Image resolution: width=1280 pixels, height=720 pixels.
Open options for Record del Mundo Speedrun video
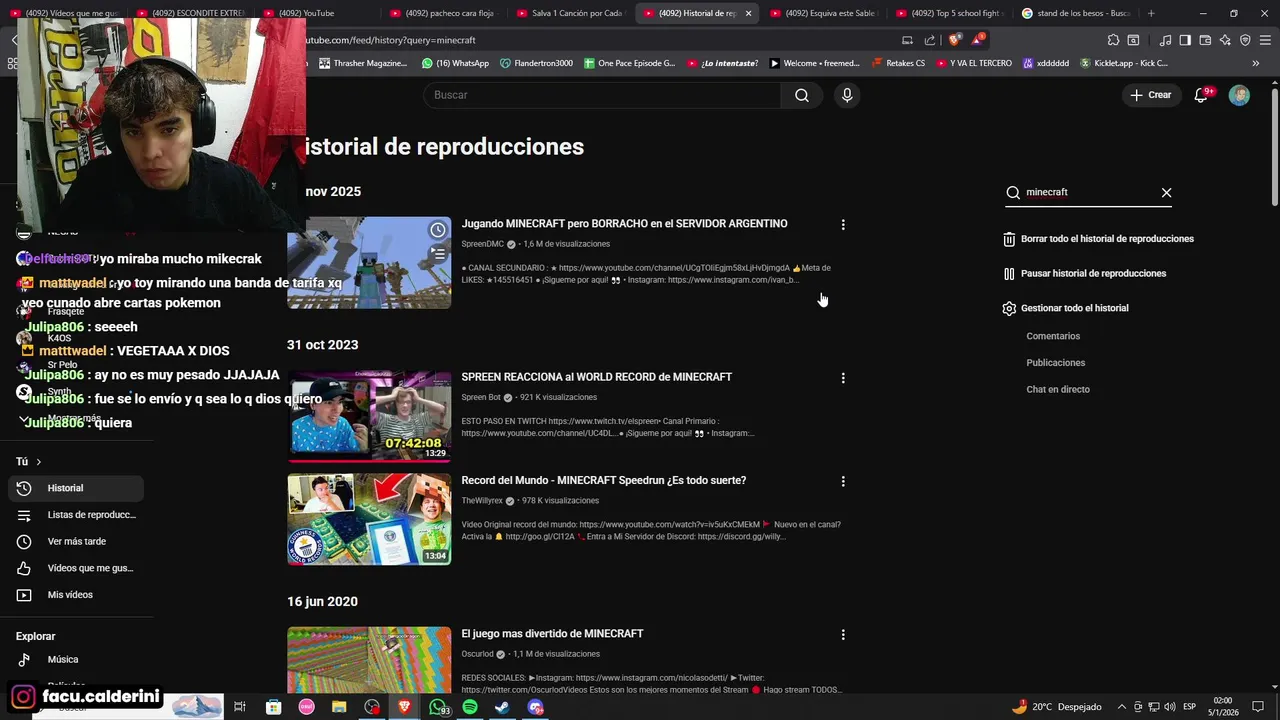(843, 481)
